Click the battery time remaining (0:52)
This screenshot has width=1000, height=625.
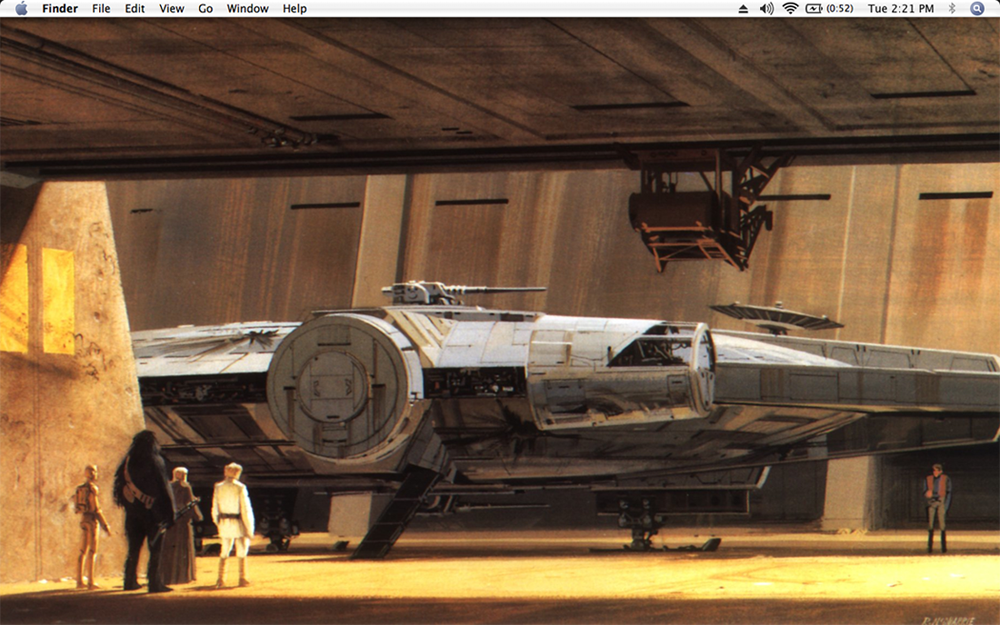[839, 8]
